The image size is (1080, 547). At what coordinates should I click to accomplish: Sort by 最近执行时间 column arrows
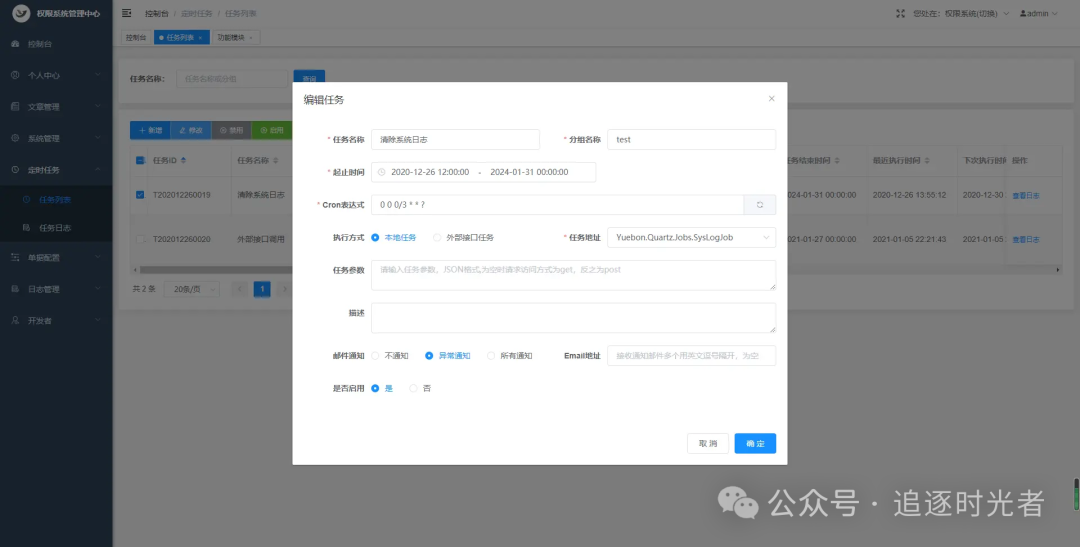(x=927, y=161)
